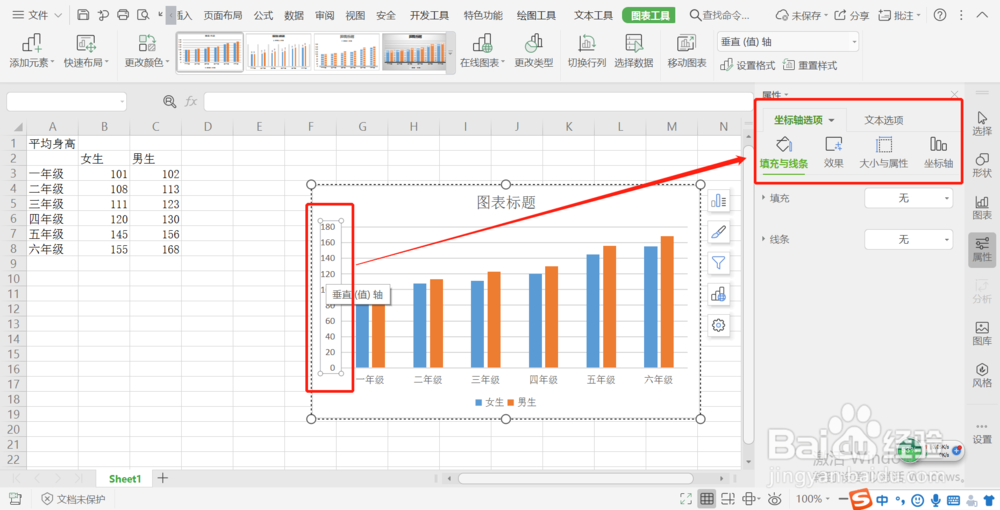The width and height of the screenshot is (1000, 510).
Task: Click 图表 tool in right sidebar
Action: [982, 207]
